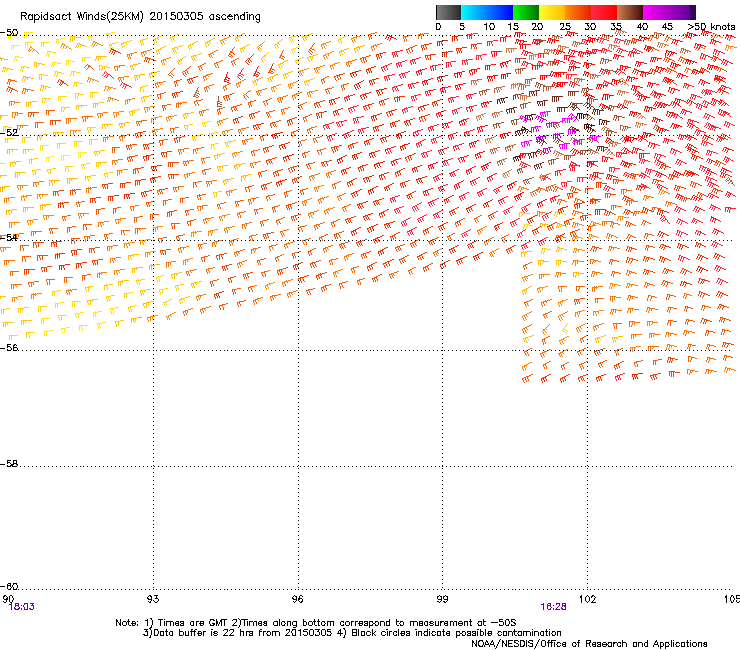740x650 pixels.
Task: Click the purple 16:28 swath time label
Action: [553, 607]
